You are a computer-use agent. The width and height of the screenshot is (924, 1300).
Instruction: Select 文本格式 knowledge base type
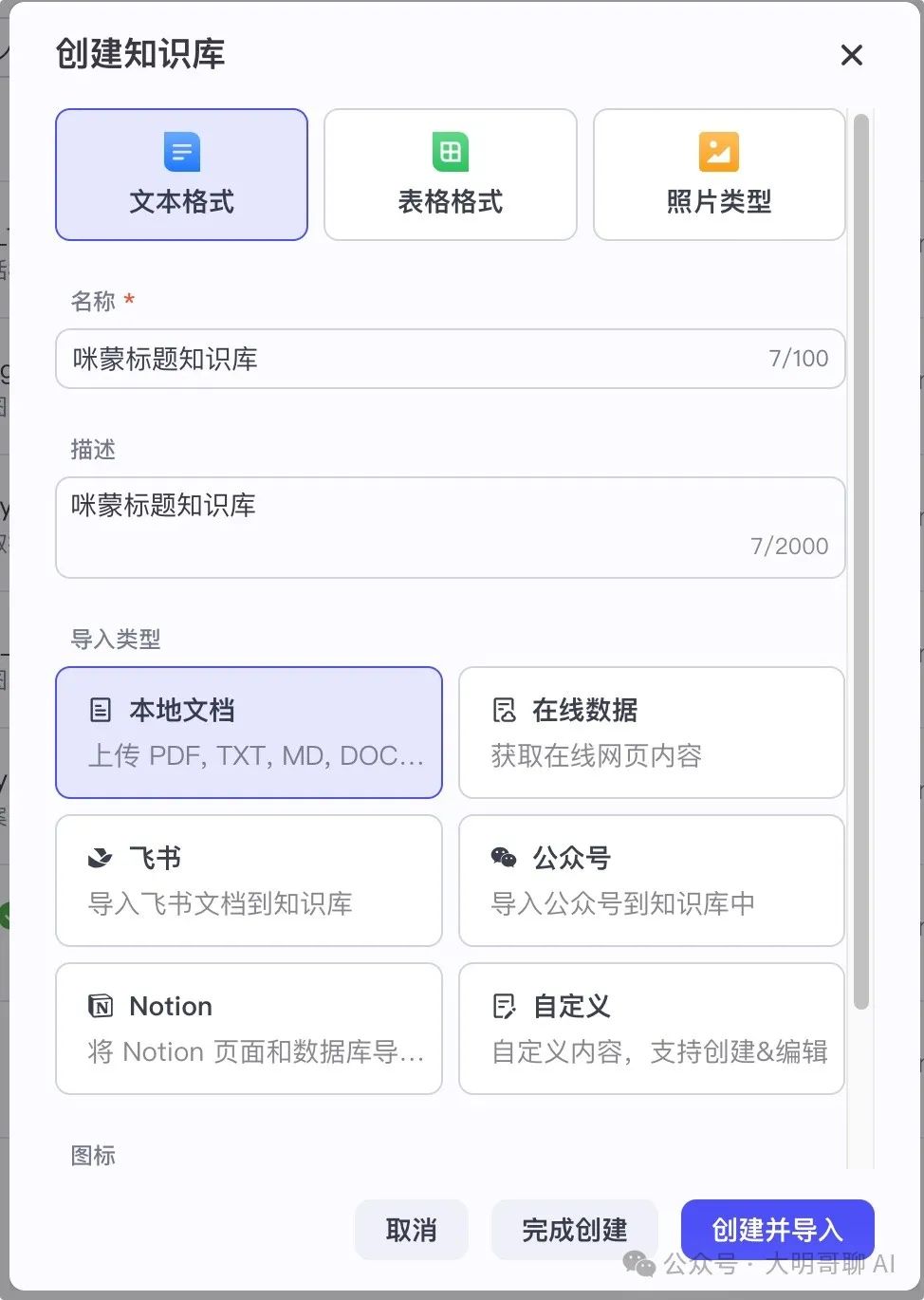181,175
